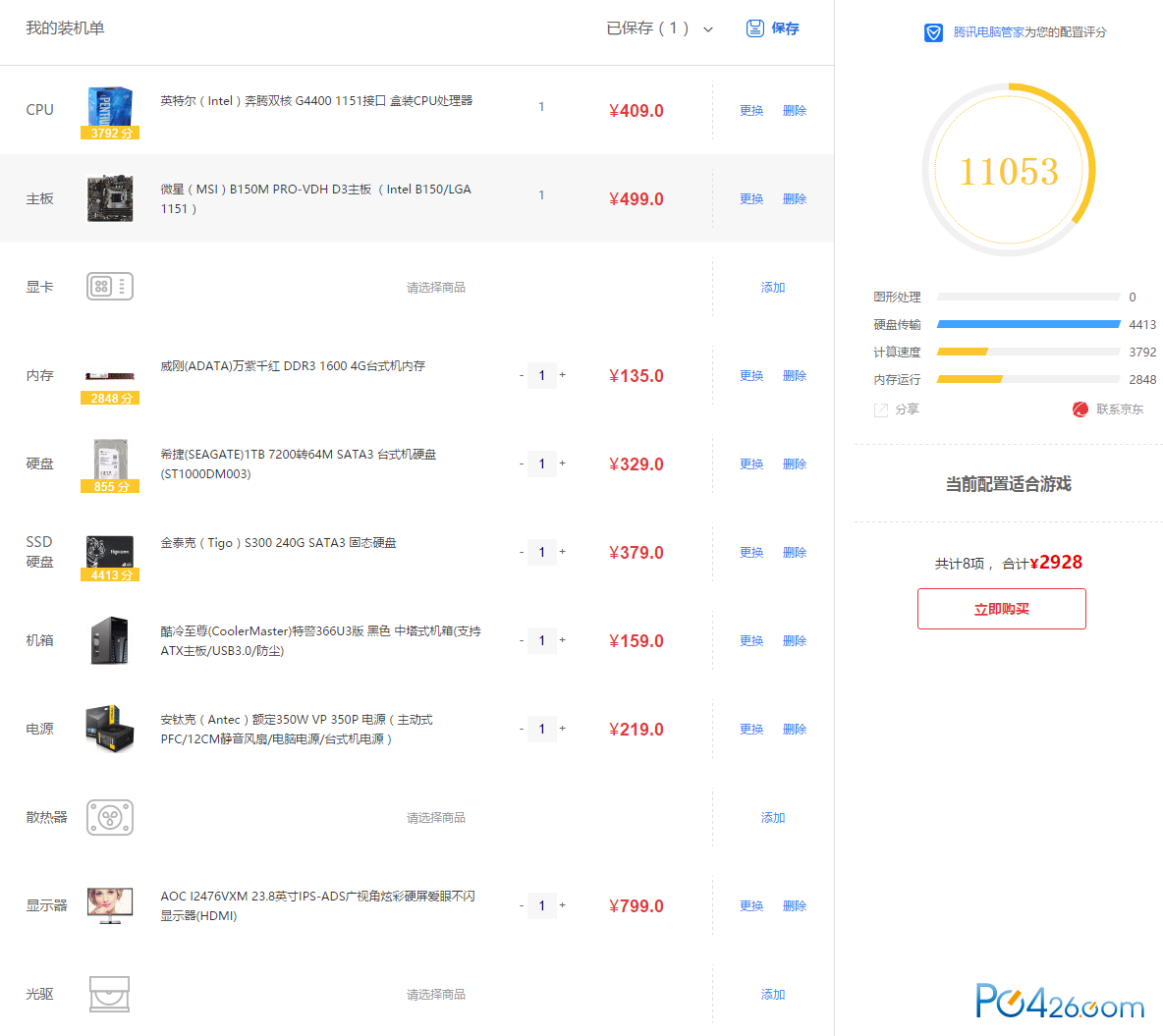Open the AOC monitor thumbnail
This screenshot has height=1036, width=1163.
(110, 904)
